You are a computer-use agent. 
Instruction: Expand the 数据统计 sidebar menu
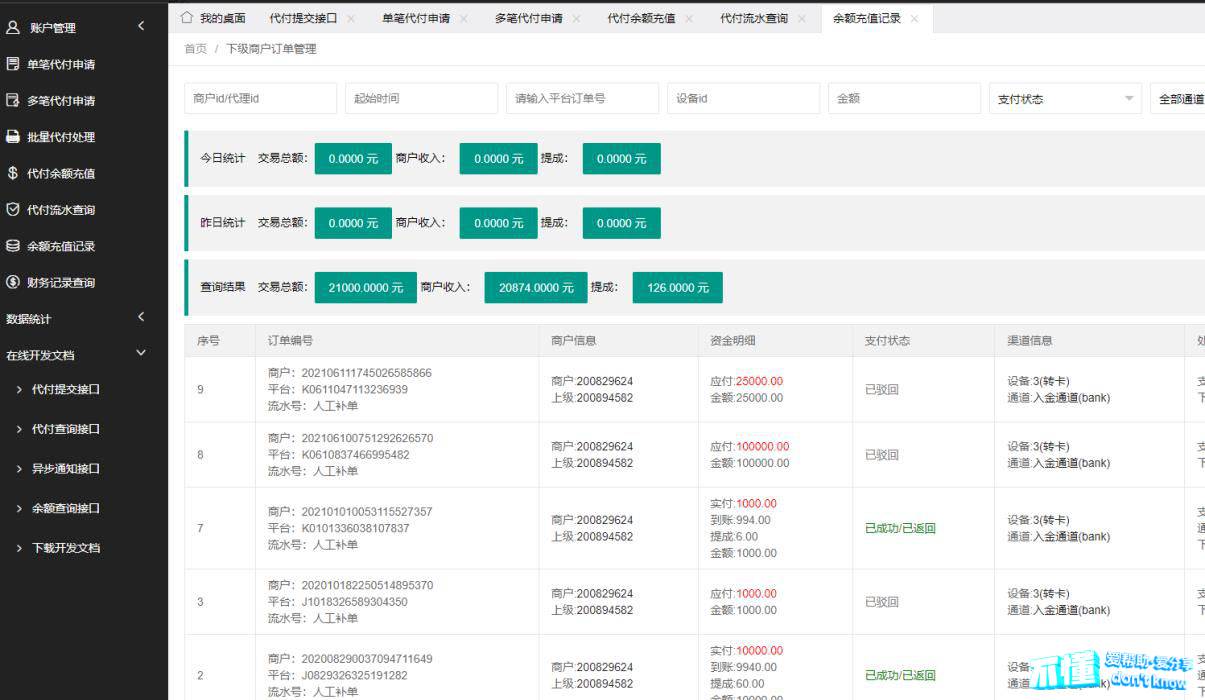(141, 318)
